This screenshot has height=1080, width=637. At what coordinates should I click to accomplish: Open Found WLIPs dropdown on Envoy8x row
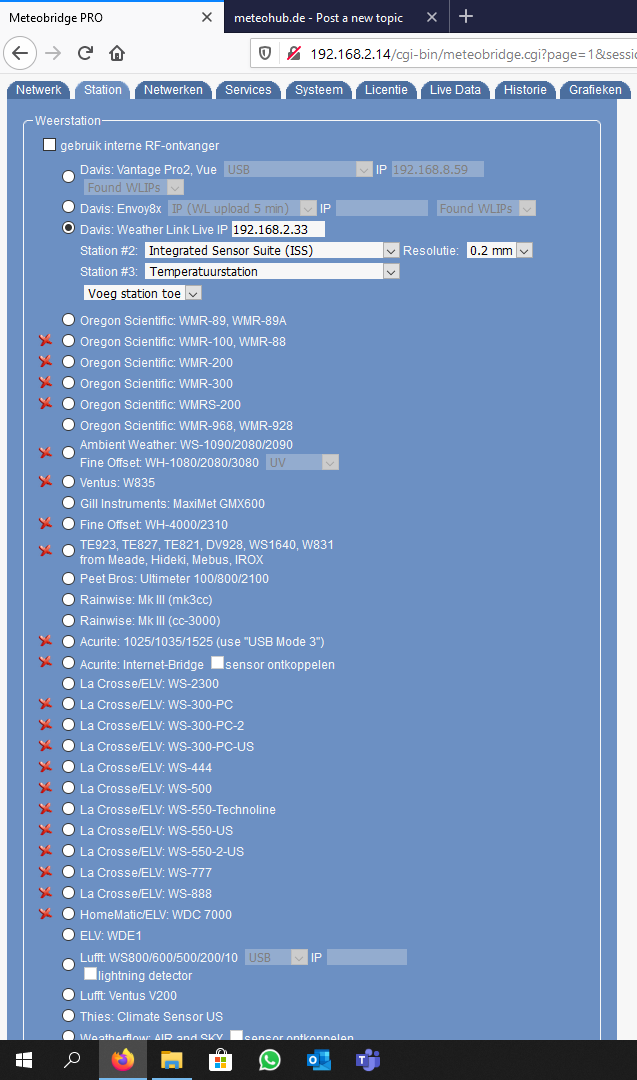coord(486,208)
